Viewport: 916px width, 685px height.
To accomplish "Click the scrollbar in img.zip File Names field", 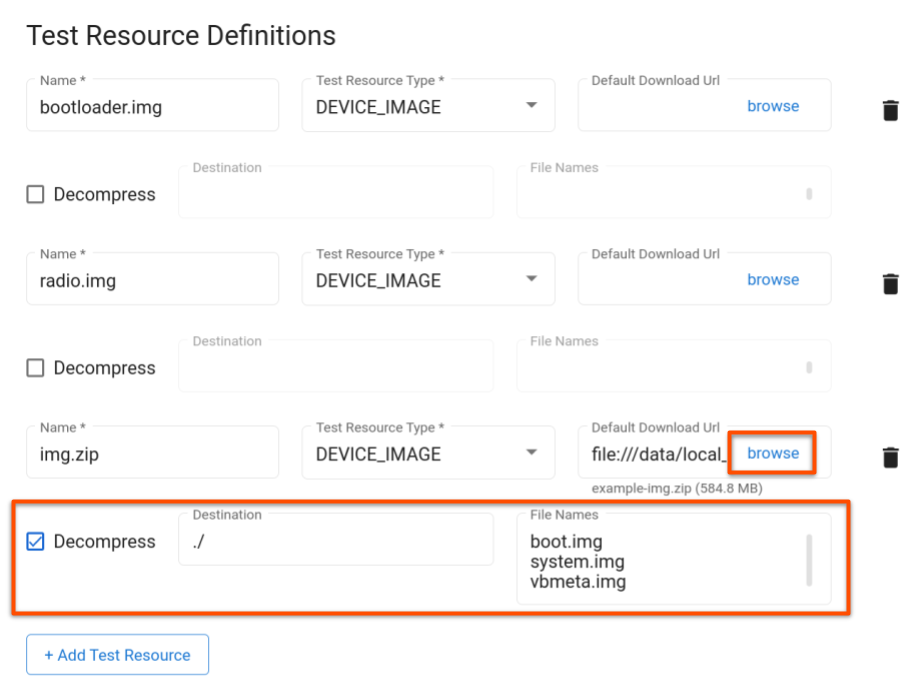I will coord(807,560).
